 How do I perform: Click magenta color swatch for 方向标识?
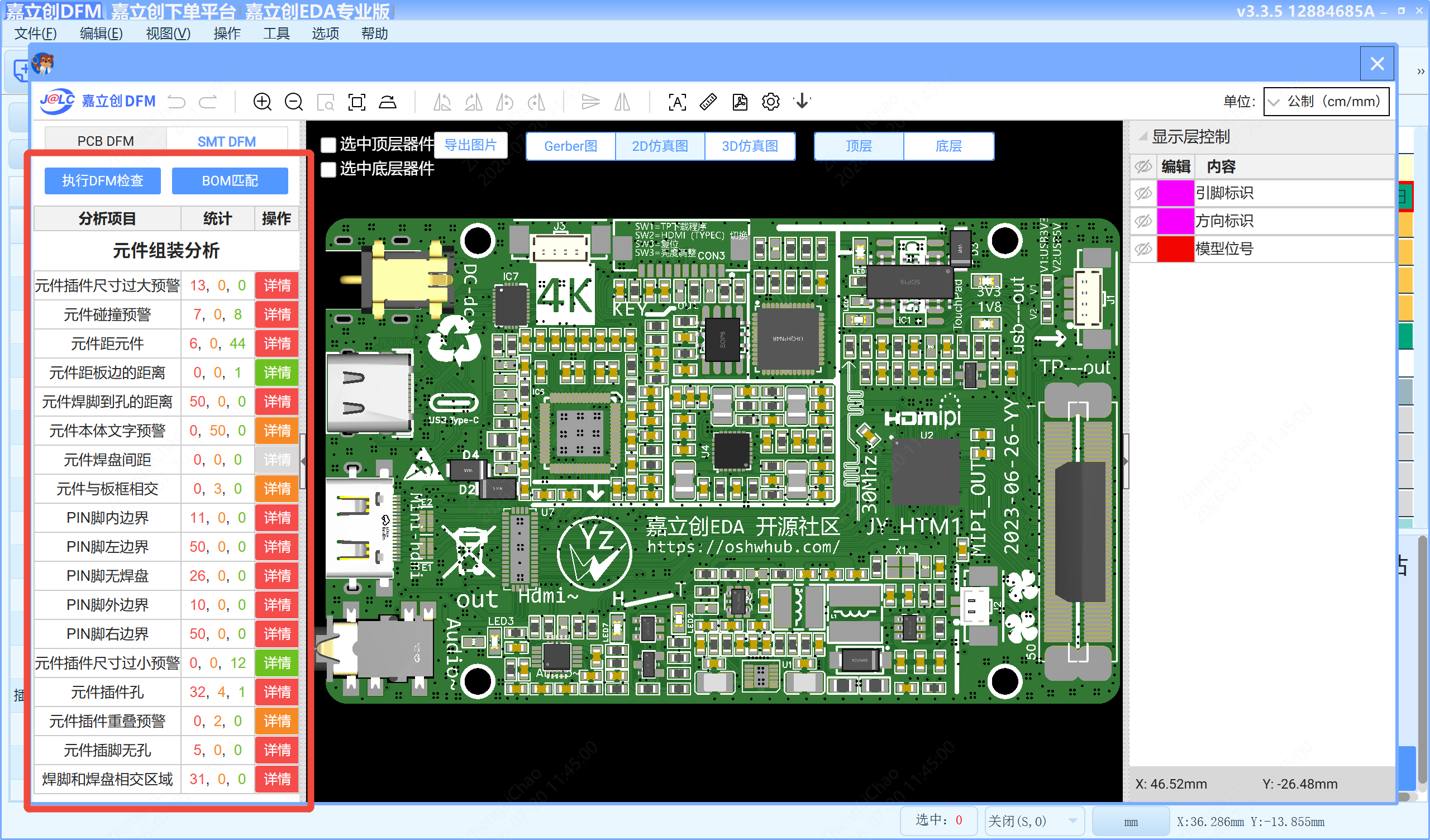(1175, 221)
